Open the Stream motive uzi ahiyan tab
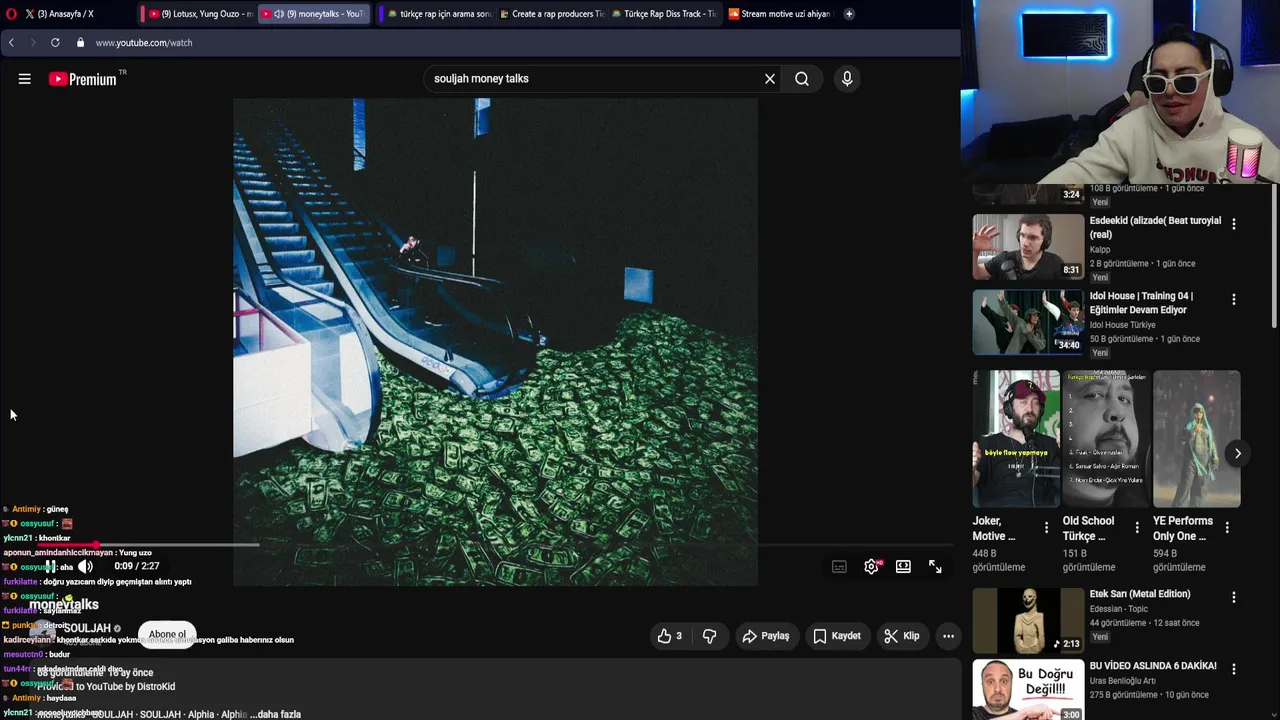 coord(779,14)
